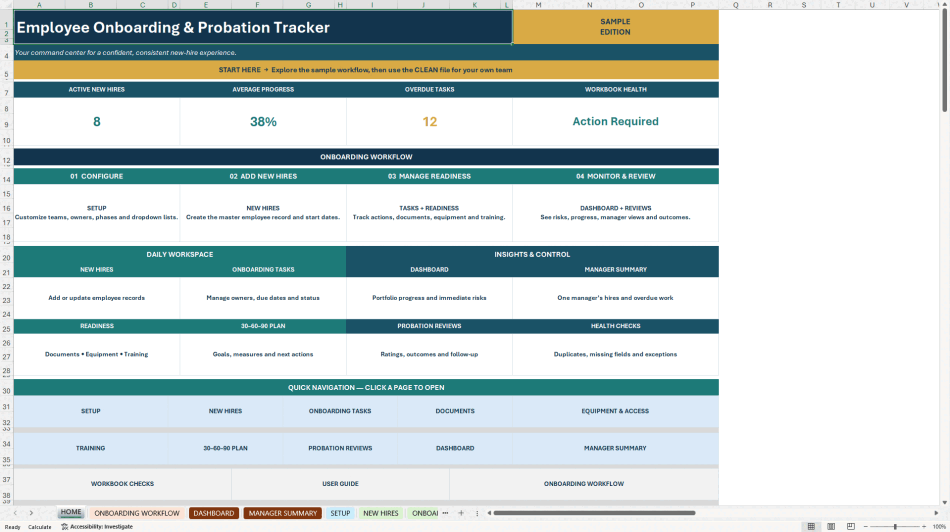Open sheet tab options dots handle

[x=477, y=513]
